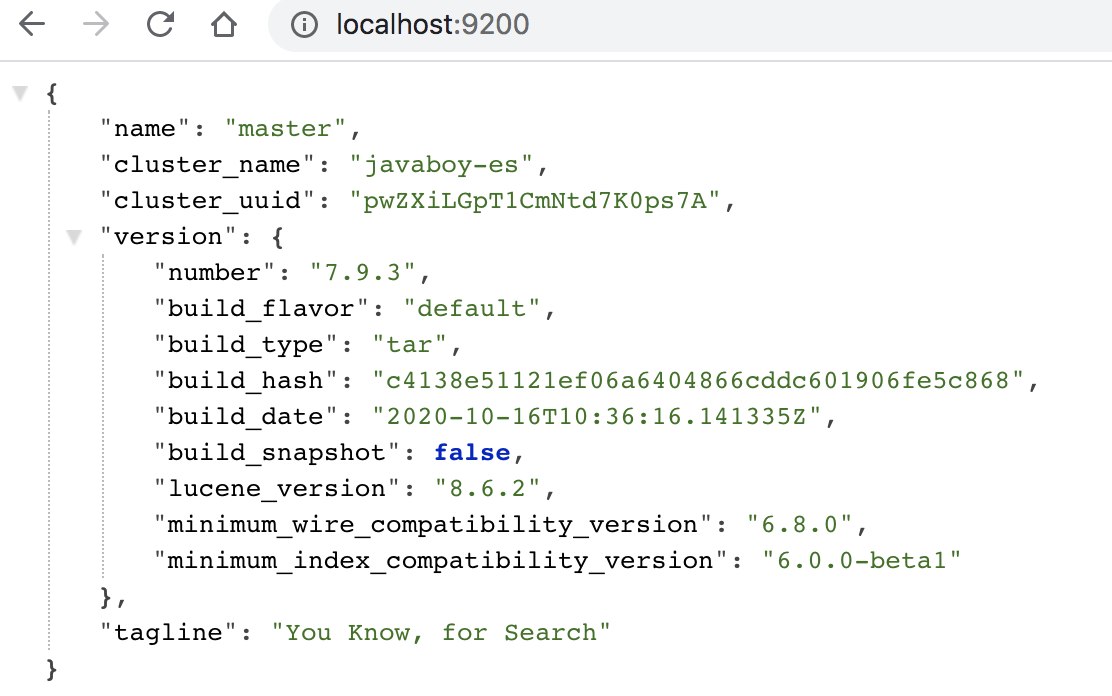Click the house-shaped home icon
This screenshot has height=696, width=1112.
[223, 27]
